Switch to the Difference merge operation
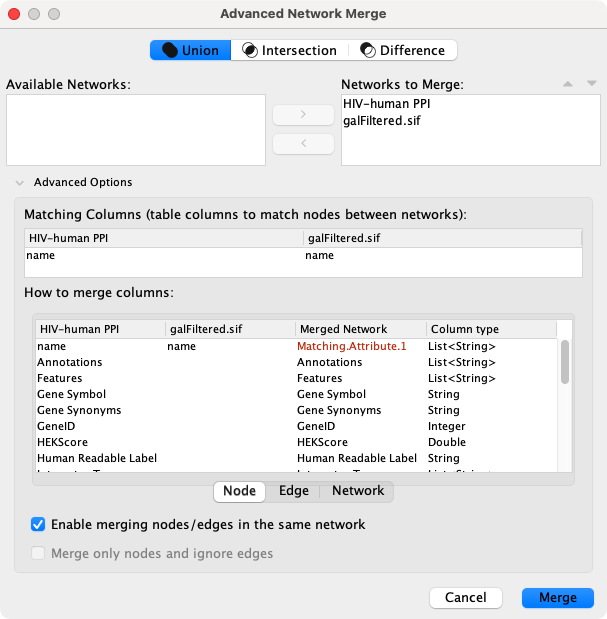 point(402,50)
